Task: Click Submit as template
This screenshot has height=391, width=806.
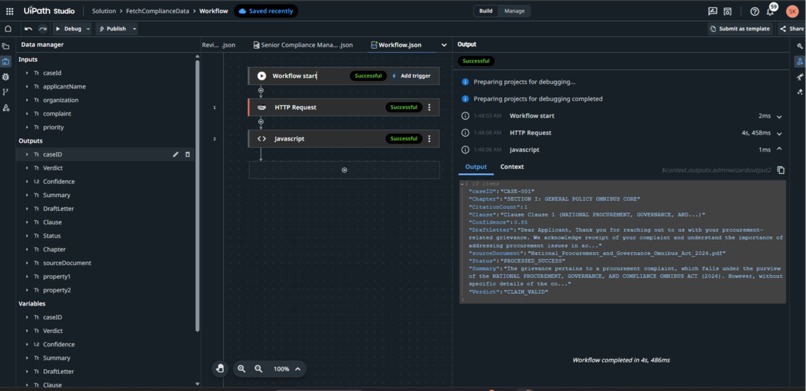Action: pyautogui.click(x=740, y=29)
